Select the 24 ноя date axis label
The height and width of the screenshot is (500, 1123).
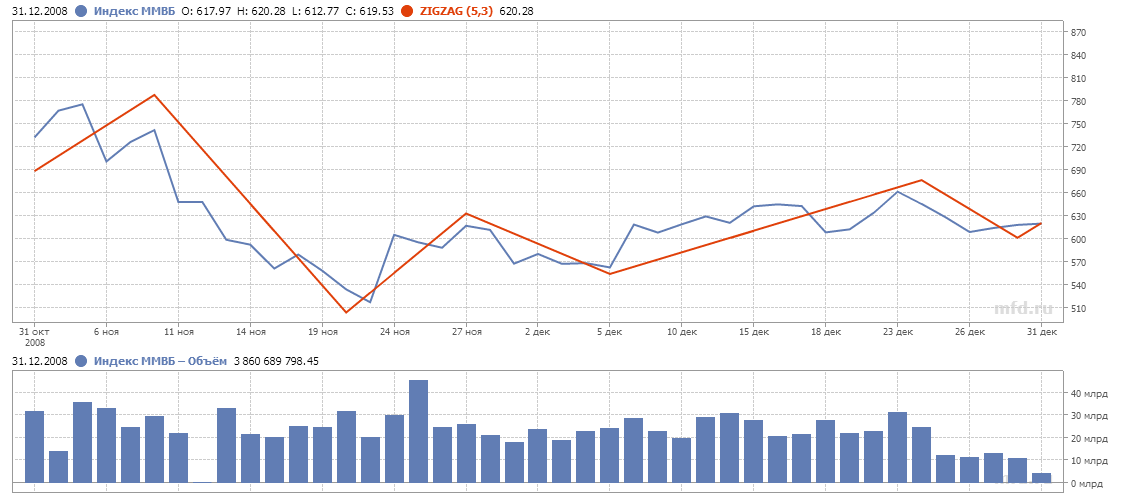point(394,330)
